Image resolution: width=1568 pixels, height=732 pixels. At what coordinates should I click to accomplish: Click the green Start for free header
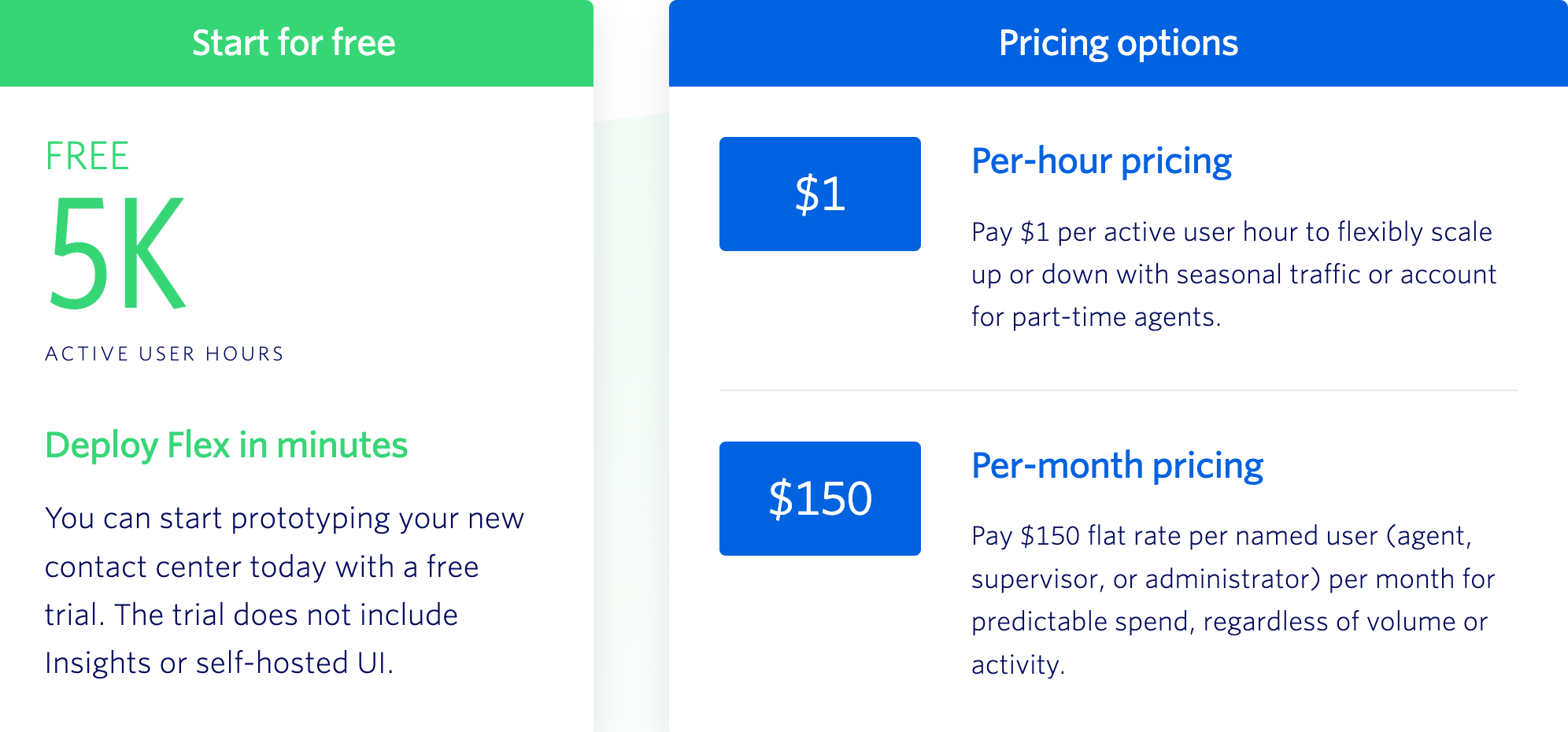296,43
